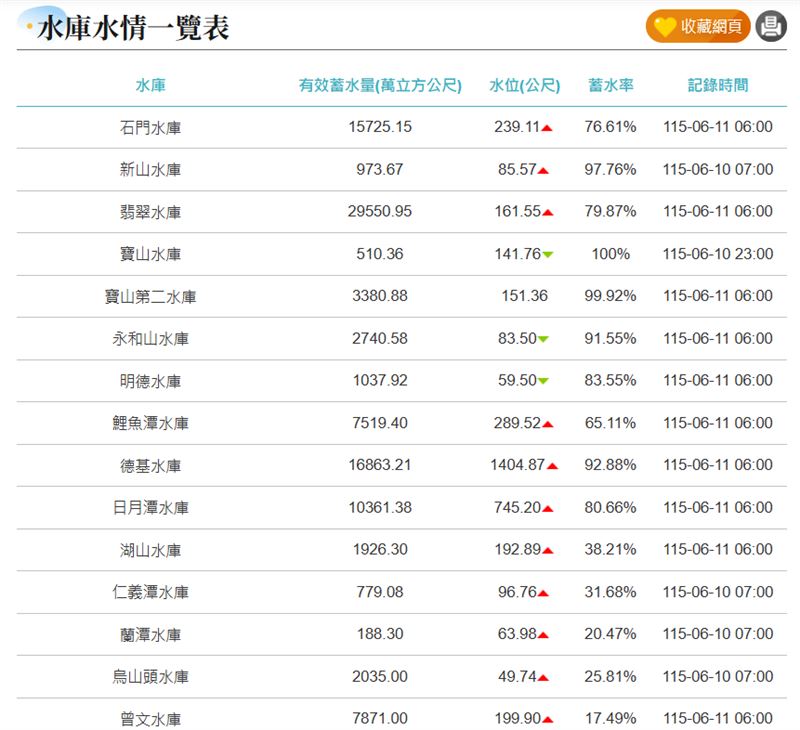Viewport: 800px width, 730px height.
Task: Select the 石門水庫 row name
Action: [151, 128]
